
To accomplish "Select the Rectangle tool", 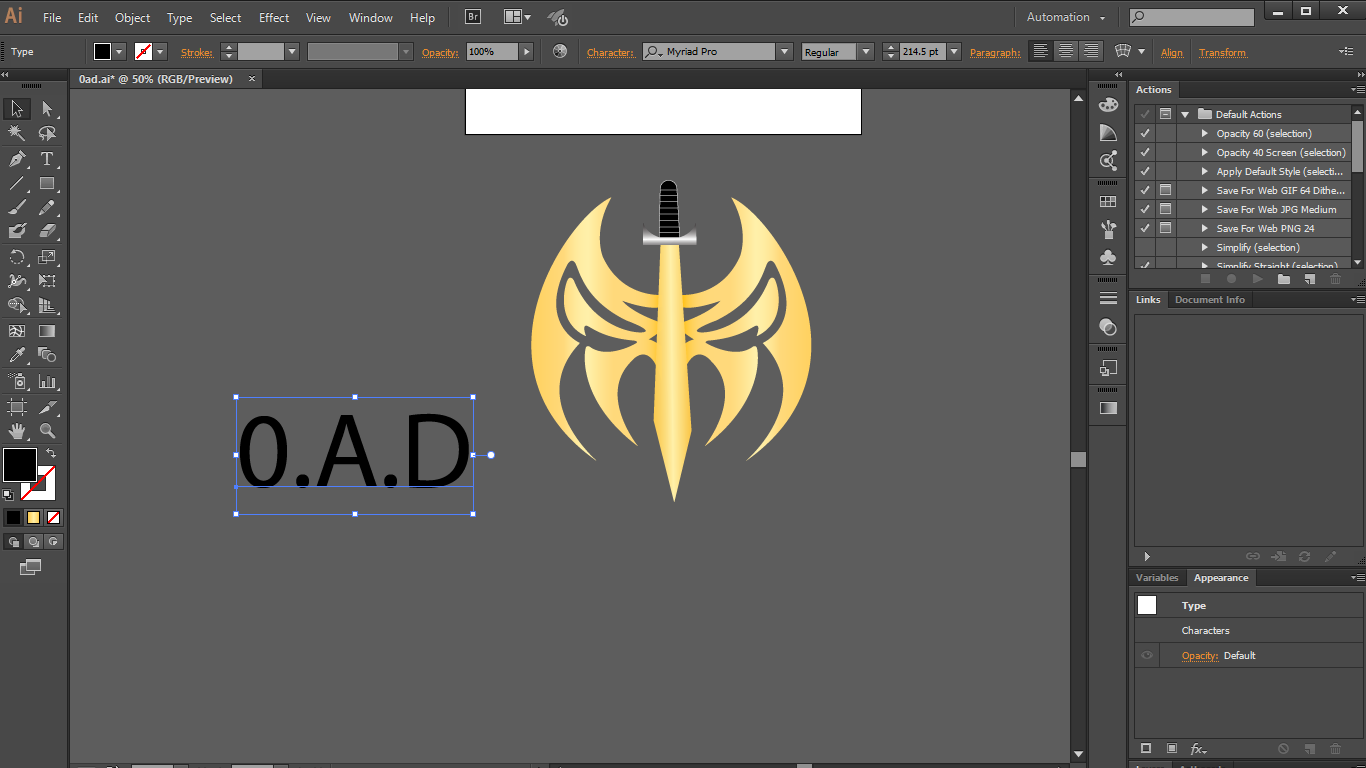I will [47, 183].
